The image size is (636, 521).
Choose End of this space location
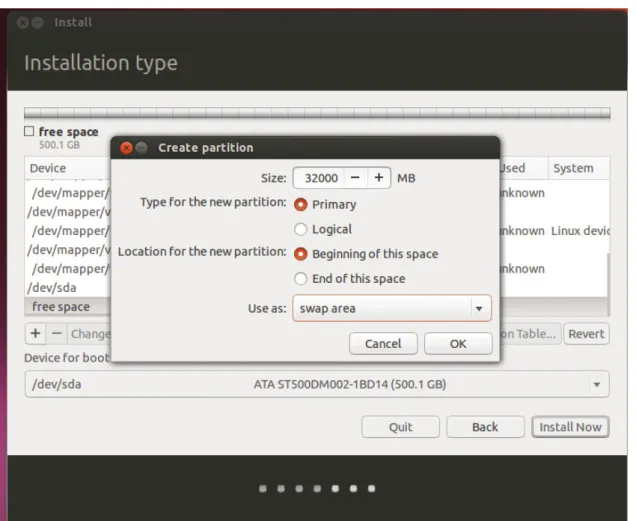[x=301, y=279]
